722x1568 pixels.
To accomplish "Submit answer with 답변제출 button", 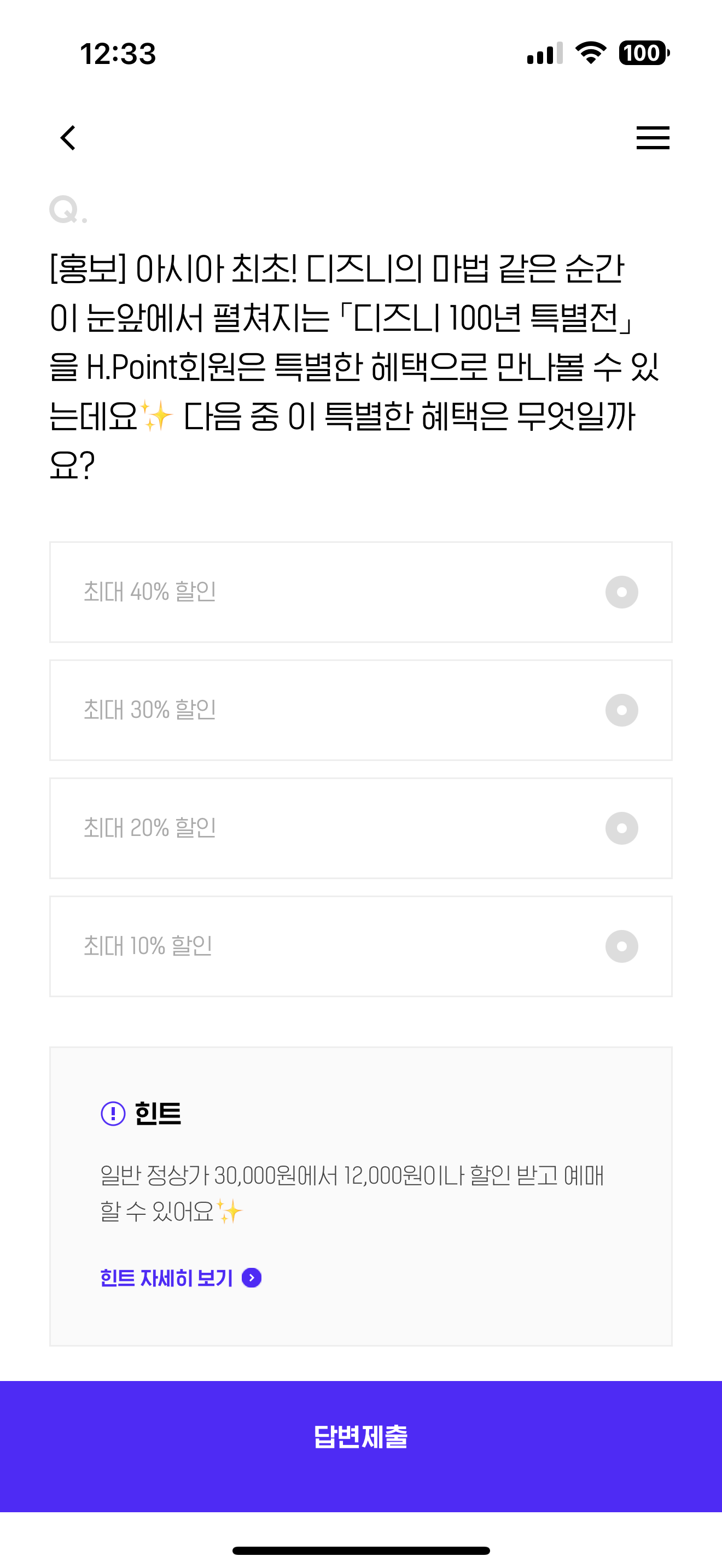I will click(x=361, y=1446).
